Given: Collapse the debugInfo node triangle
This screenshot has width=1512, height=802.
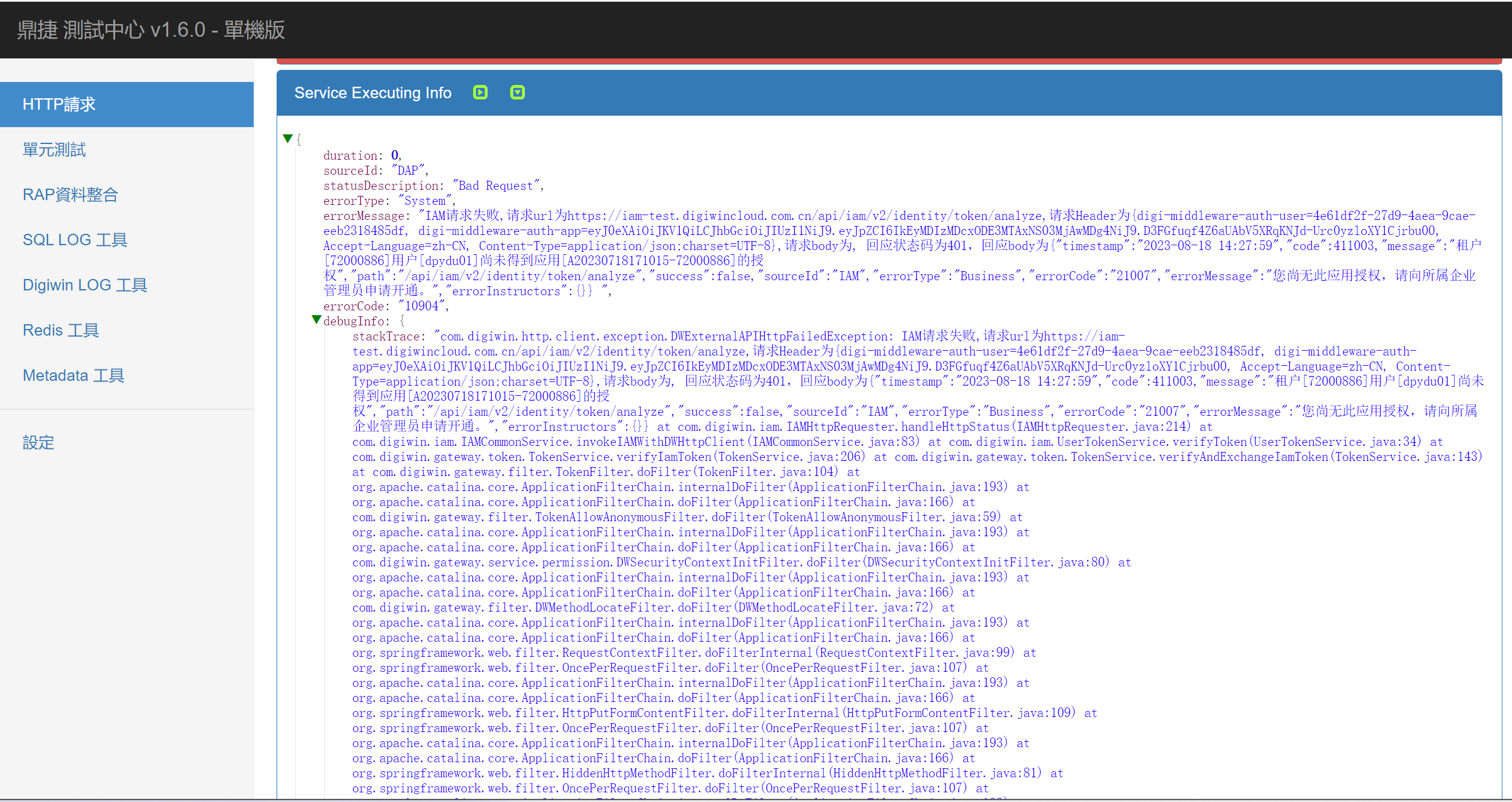Looking at the screenshot, I should [316, 319].
